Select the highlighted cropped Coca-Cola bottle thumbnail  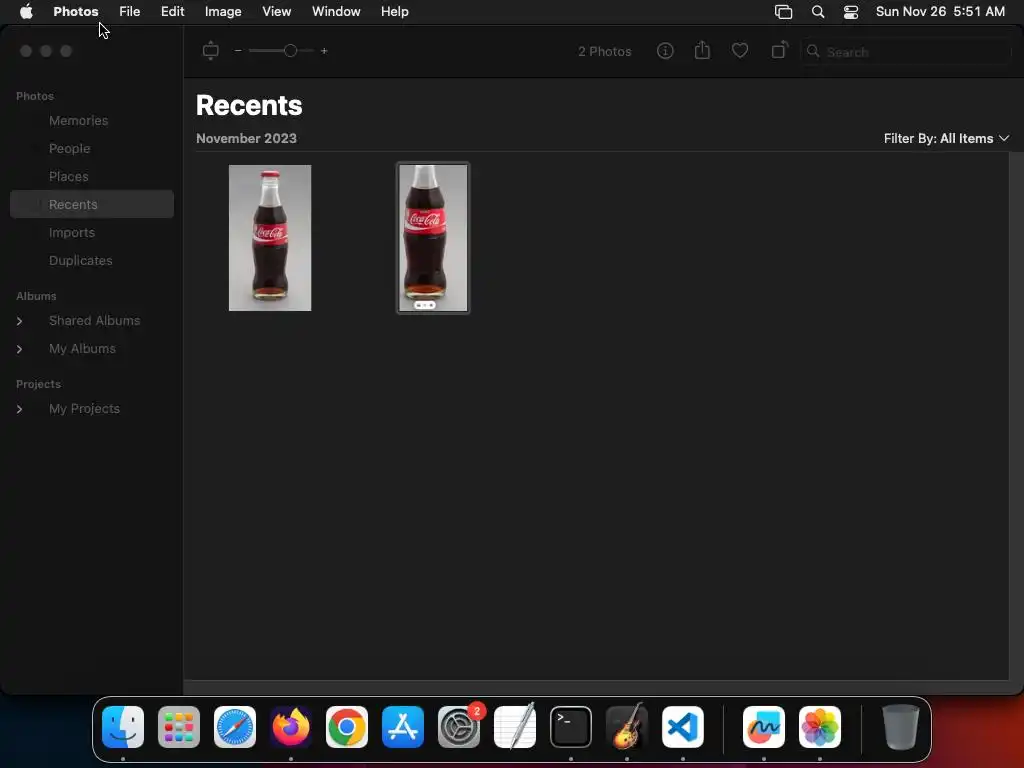(433, 238)
